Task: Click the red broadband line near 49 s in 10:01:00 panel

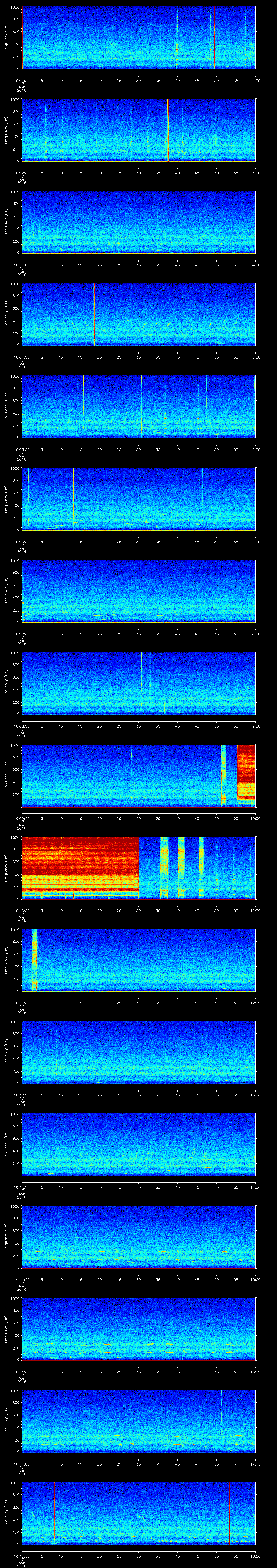Action: tap(214, 38)
